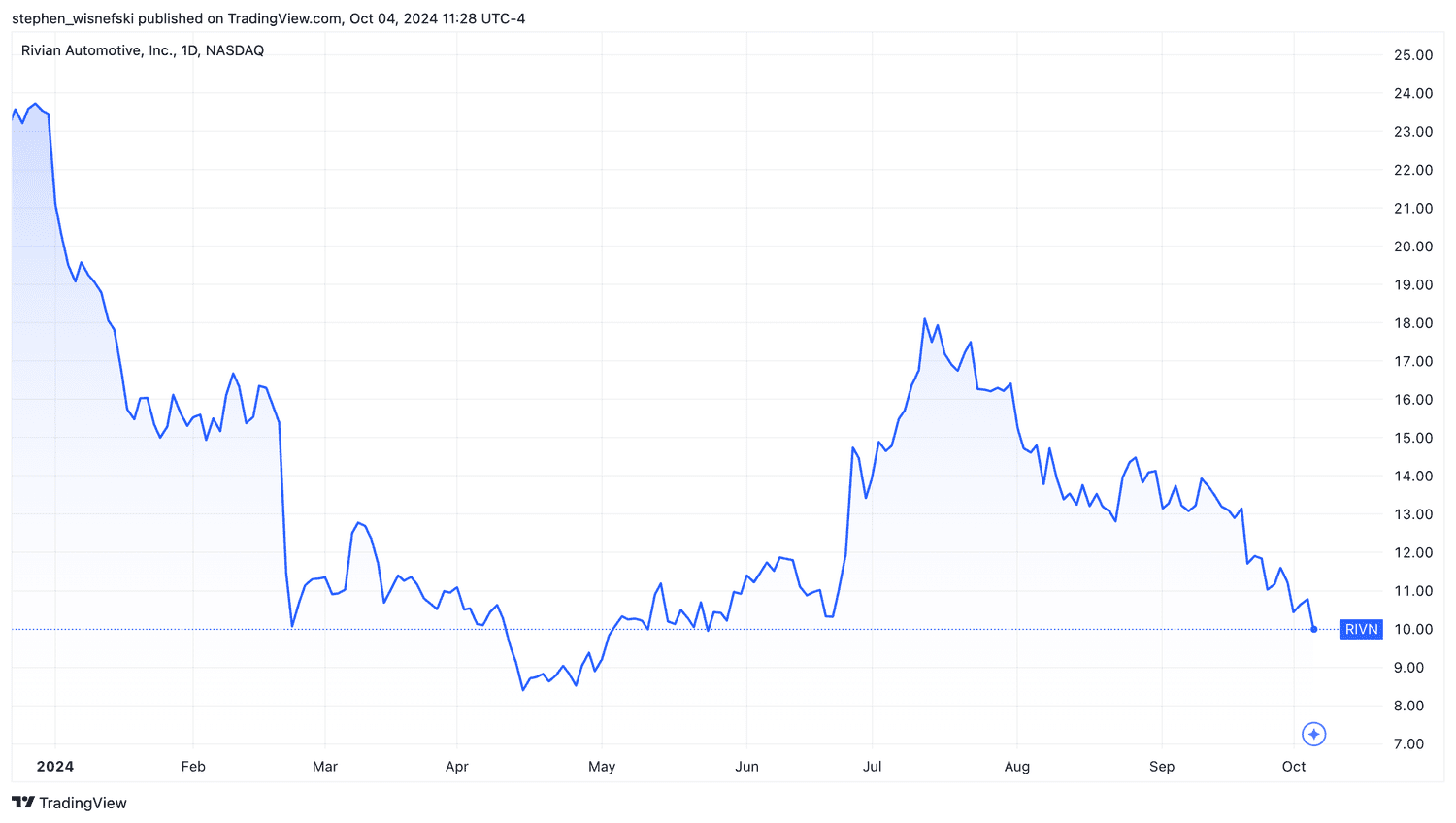Viewport: 1456px width, 823px height.
Task: Click the 23.00 price axis label
Action: [x=1413, y=132]
